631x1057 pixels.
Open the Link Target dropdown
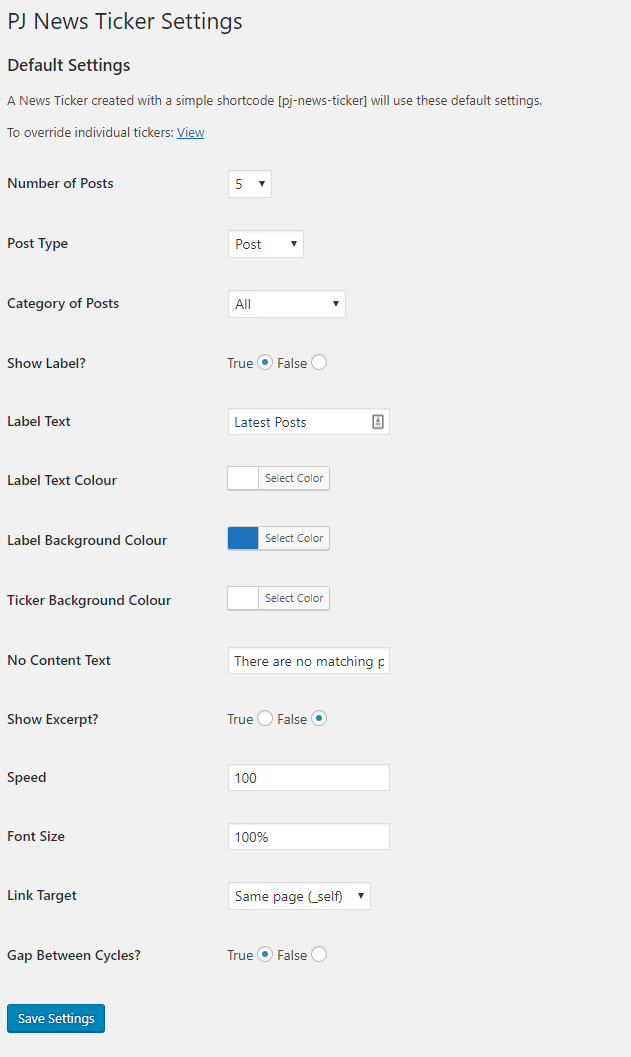point(299,896)
